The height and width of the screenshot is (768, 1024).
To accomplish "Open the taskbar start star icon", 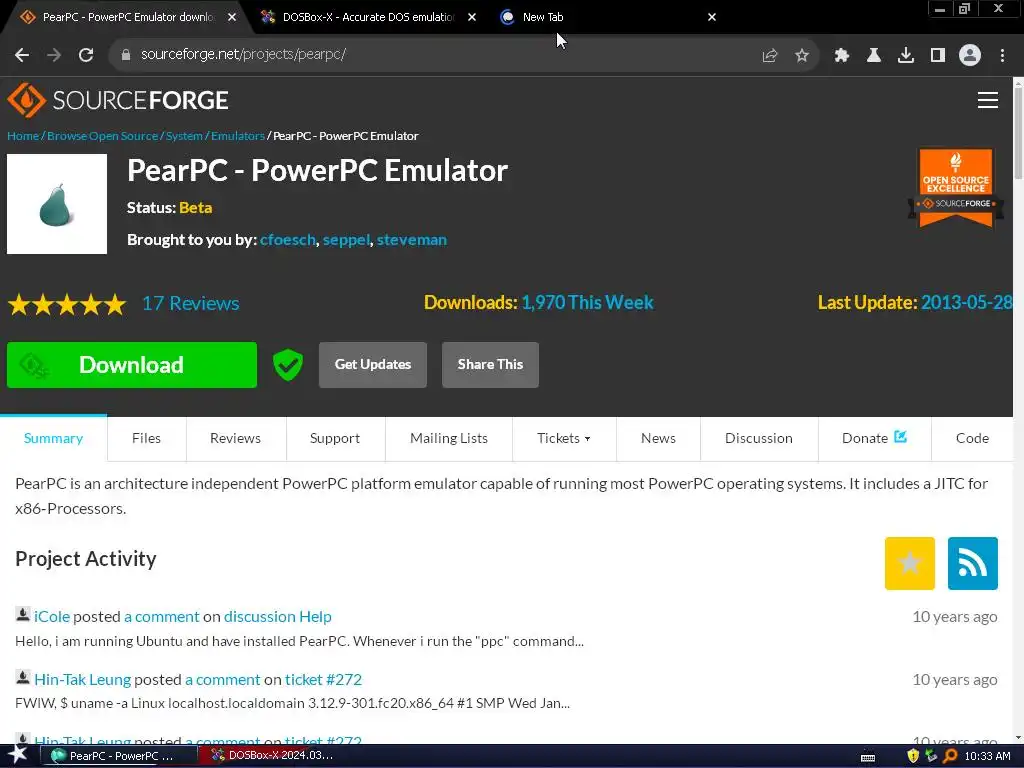I will [18, 755].
